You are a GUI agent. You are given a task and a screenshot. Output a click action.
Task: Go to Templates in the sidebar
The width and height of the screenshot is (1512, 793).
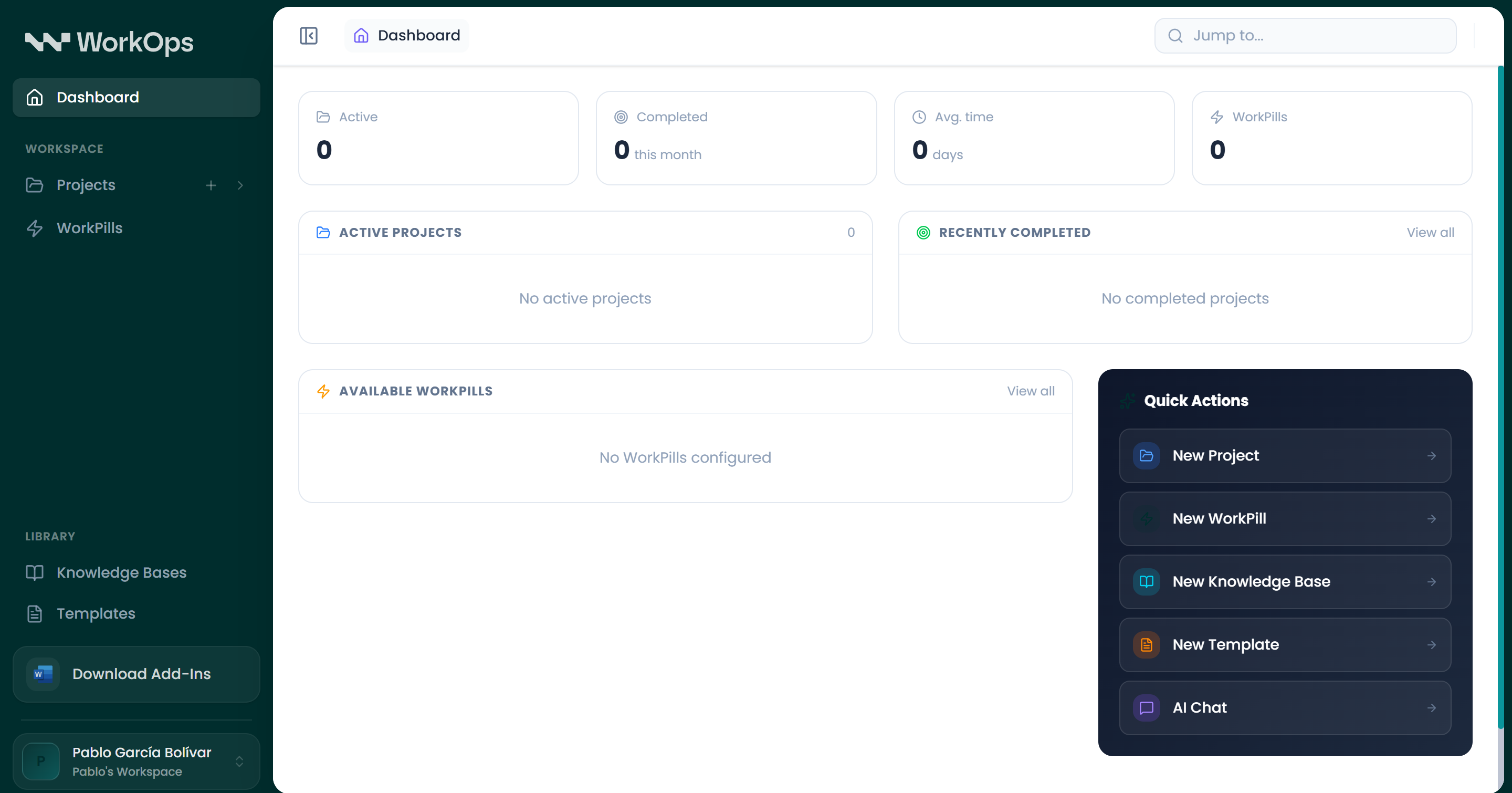point(96,613)
